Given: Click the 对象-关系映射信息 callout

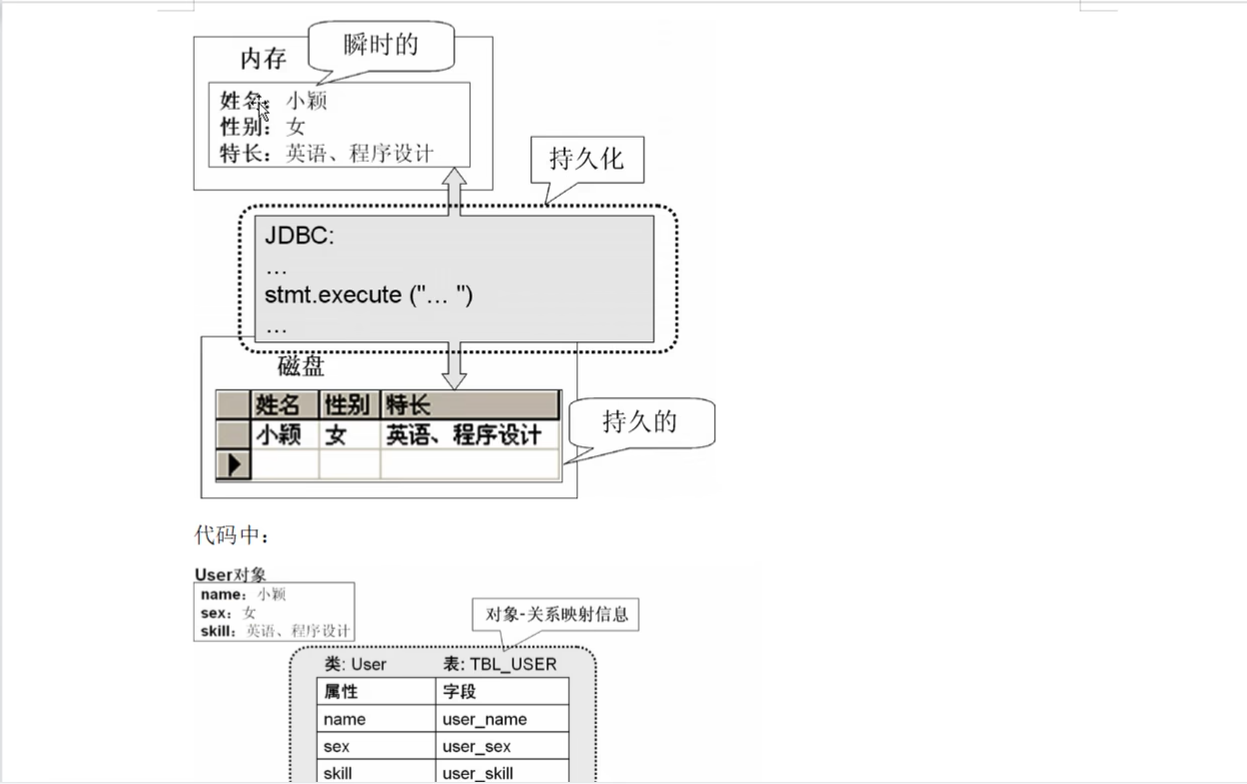Looking at the screenshot, I should [556, 614].
